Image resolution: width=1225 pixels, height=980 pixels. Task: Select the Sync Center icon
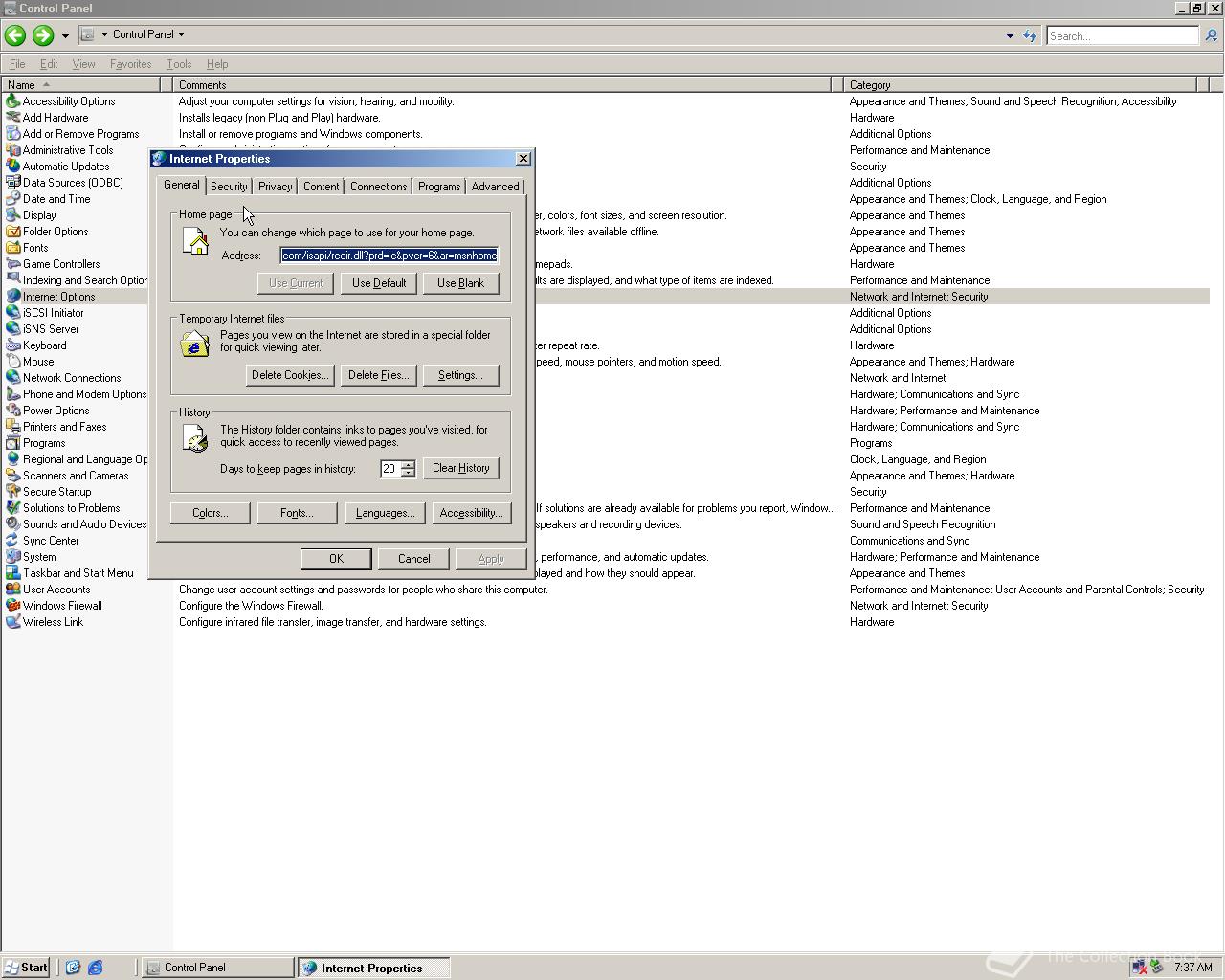(12, 541)
